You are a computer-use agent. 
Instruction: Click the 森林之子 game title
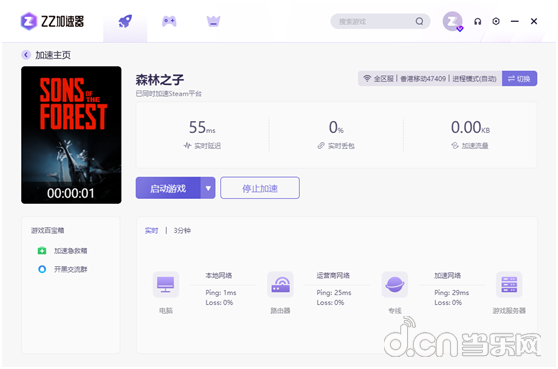tap(159, 79)
